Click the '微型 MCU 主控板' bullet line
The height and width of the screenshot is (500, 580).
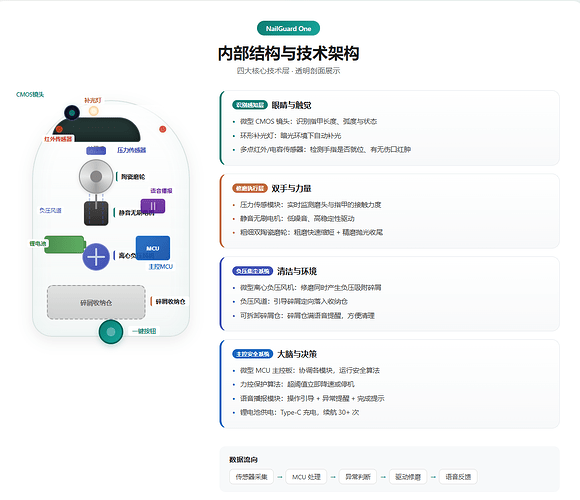[x=310, y=370]
